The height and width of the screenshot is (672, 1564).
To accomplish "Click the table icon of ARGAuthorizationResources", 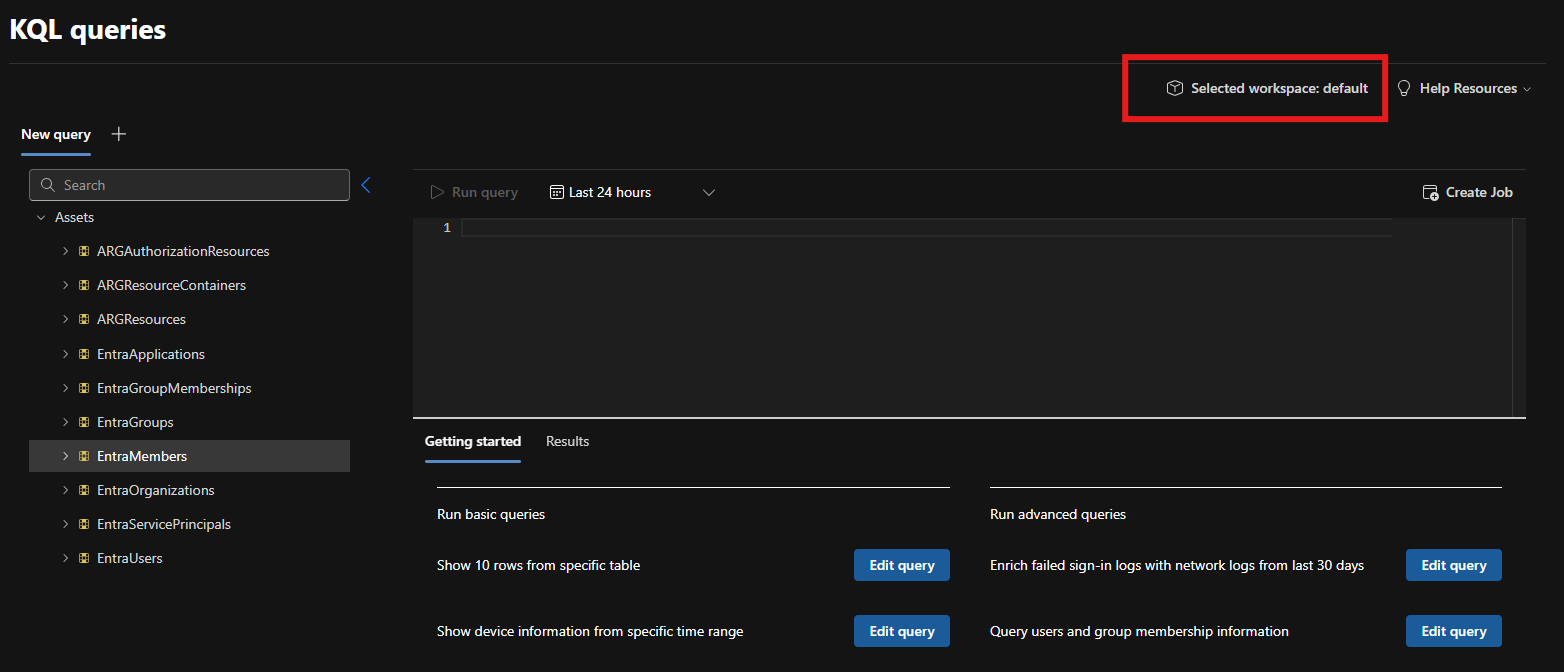I will click(85, 251).
